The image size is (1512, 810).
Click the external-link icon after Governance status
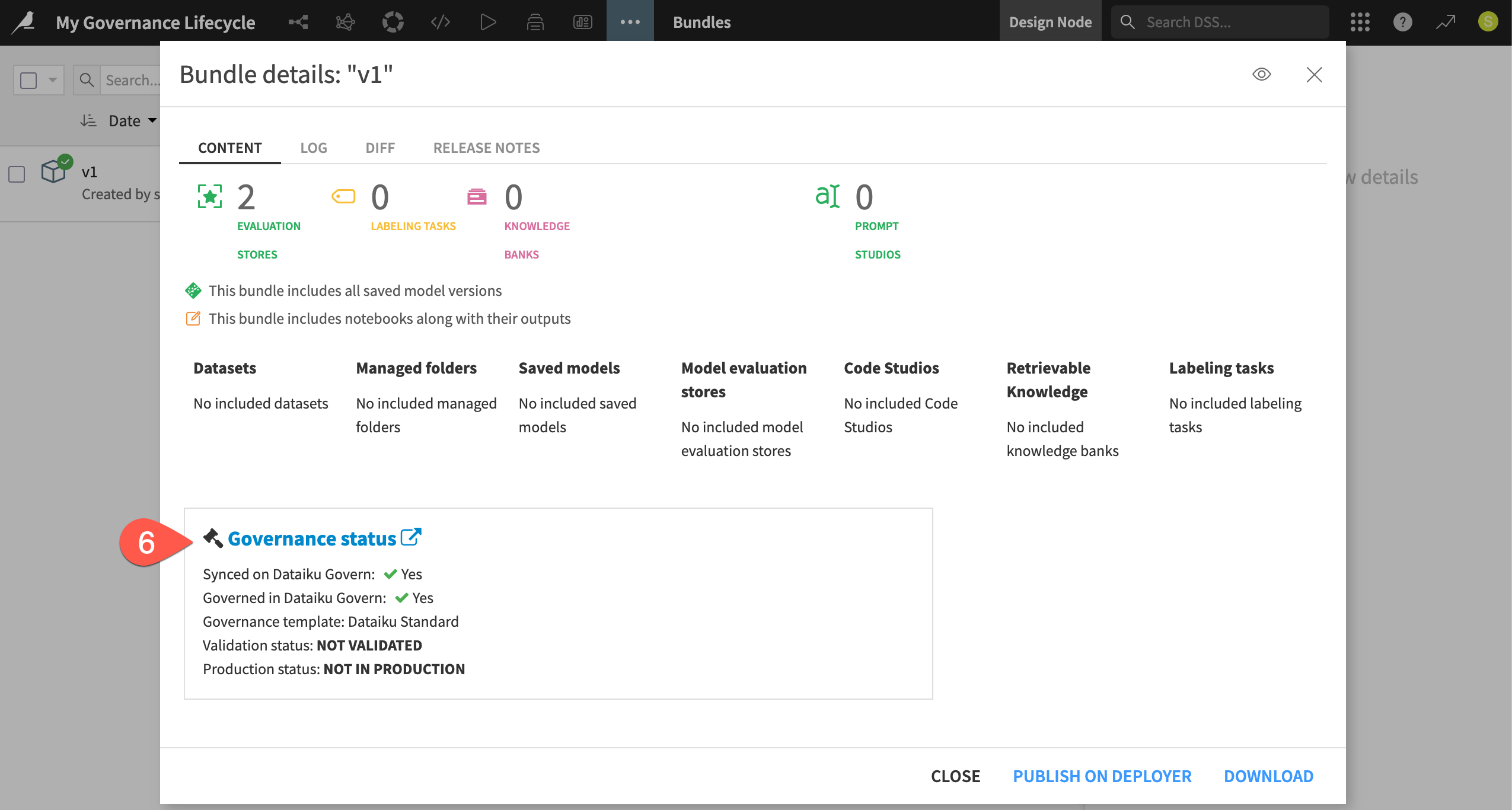(x=410, y=537)
